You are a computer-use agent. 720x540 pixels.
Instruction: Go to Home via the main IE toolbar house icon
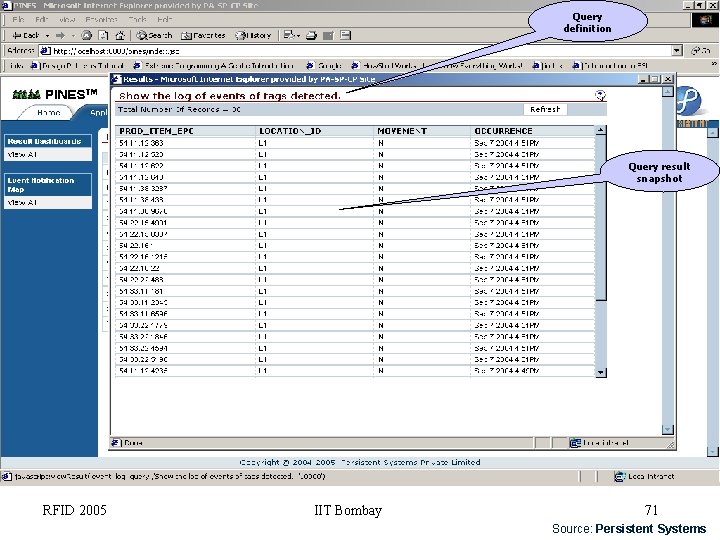coord(120,35)
